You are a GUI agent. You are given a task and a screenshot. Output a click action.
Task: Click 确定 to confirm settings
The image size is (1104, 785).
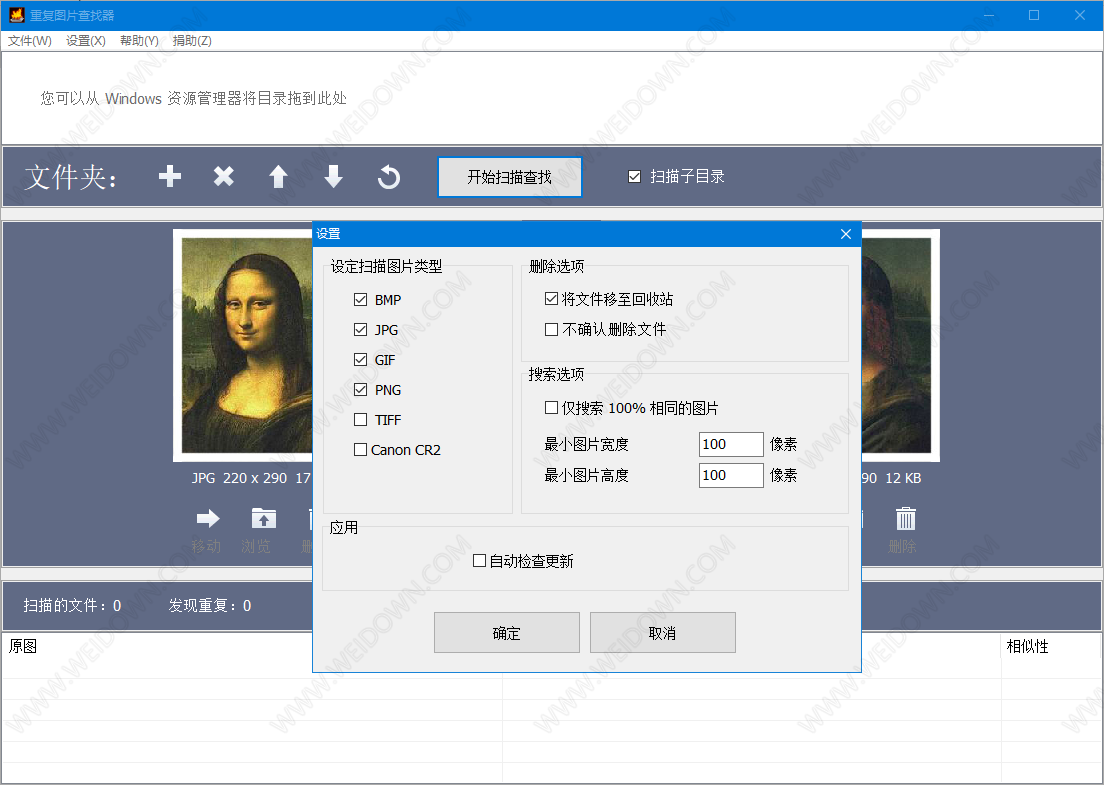click(x=507, y=633)
